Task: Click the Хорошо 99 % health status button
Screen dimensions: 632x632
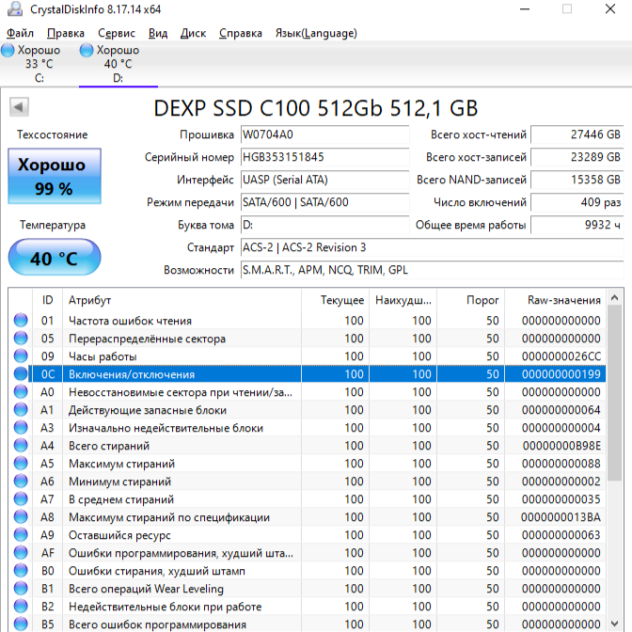Action: tap(54, 176)
